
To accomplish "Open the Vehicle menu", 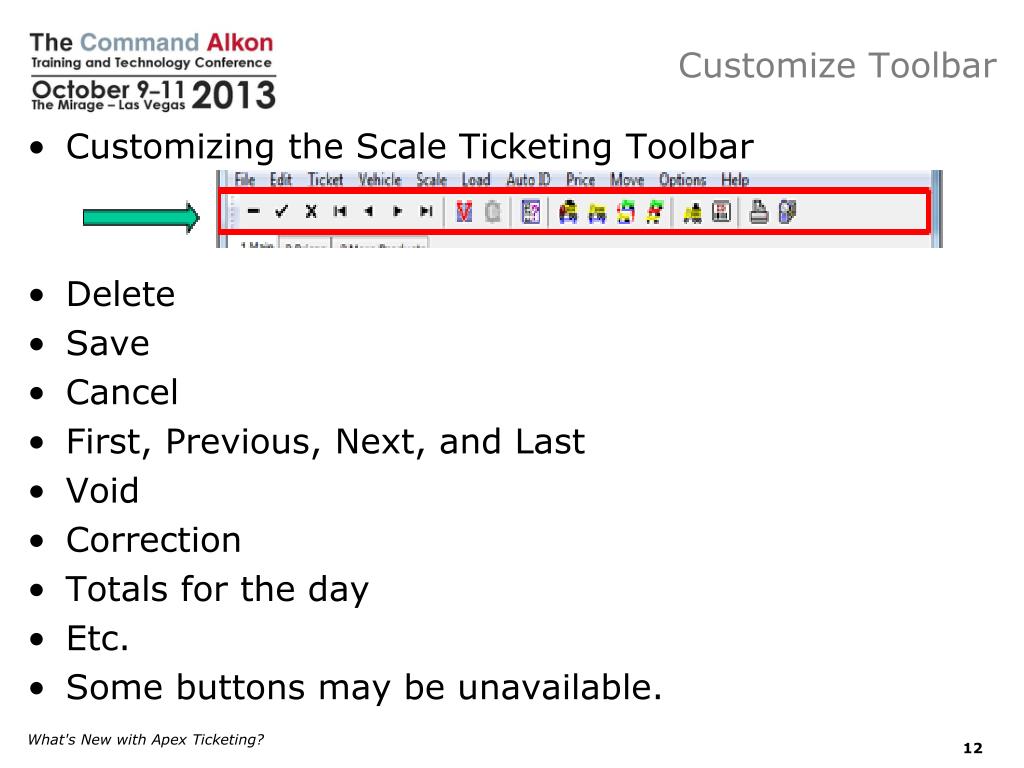I will click(379, 180).
